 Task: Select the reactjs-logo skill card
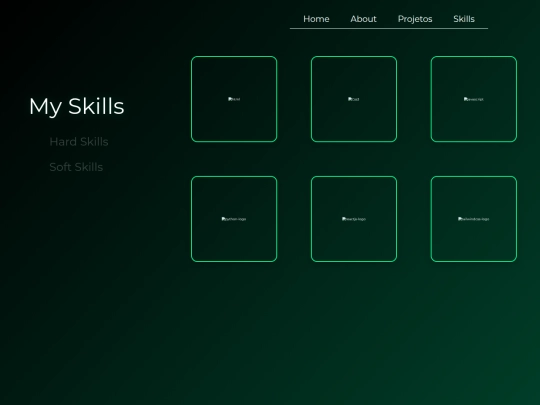pos(354,219)
